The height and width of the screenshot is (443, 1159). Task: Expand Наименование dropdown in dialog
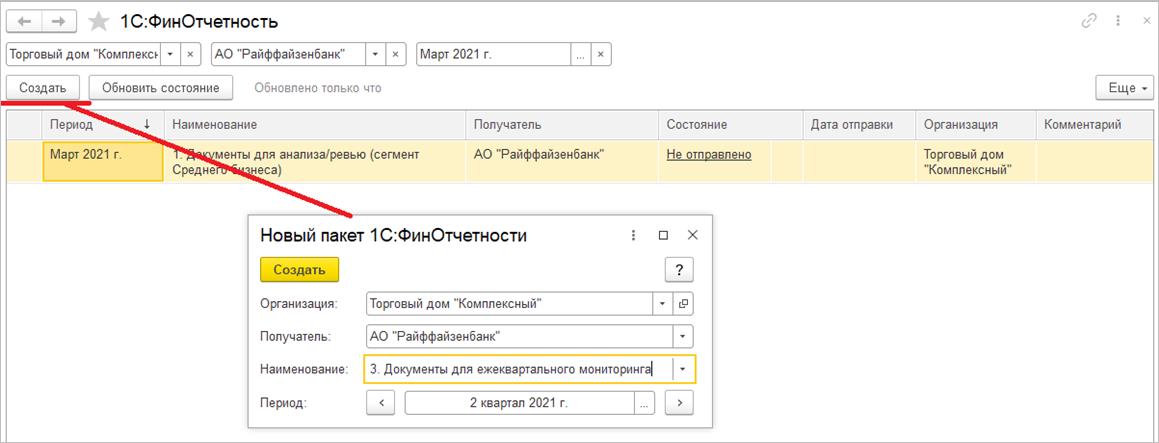[x=683, y=369]
